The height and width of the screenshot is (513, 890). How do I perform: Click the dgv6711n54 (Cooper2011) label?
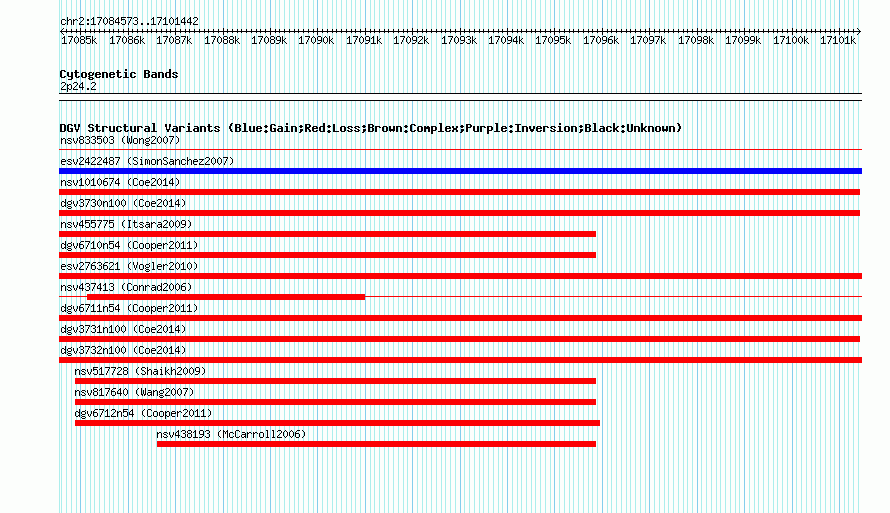coord(129,308)
